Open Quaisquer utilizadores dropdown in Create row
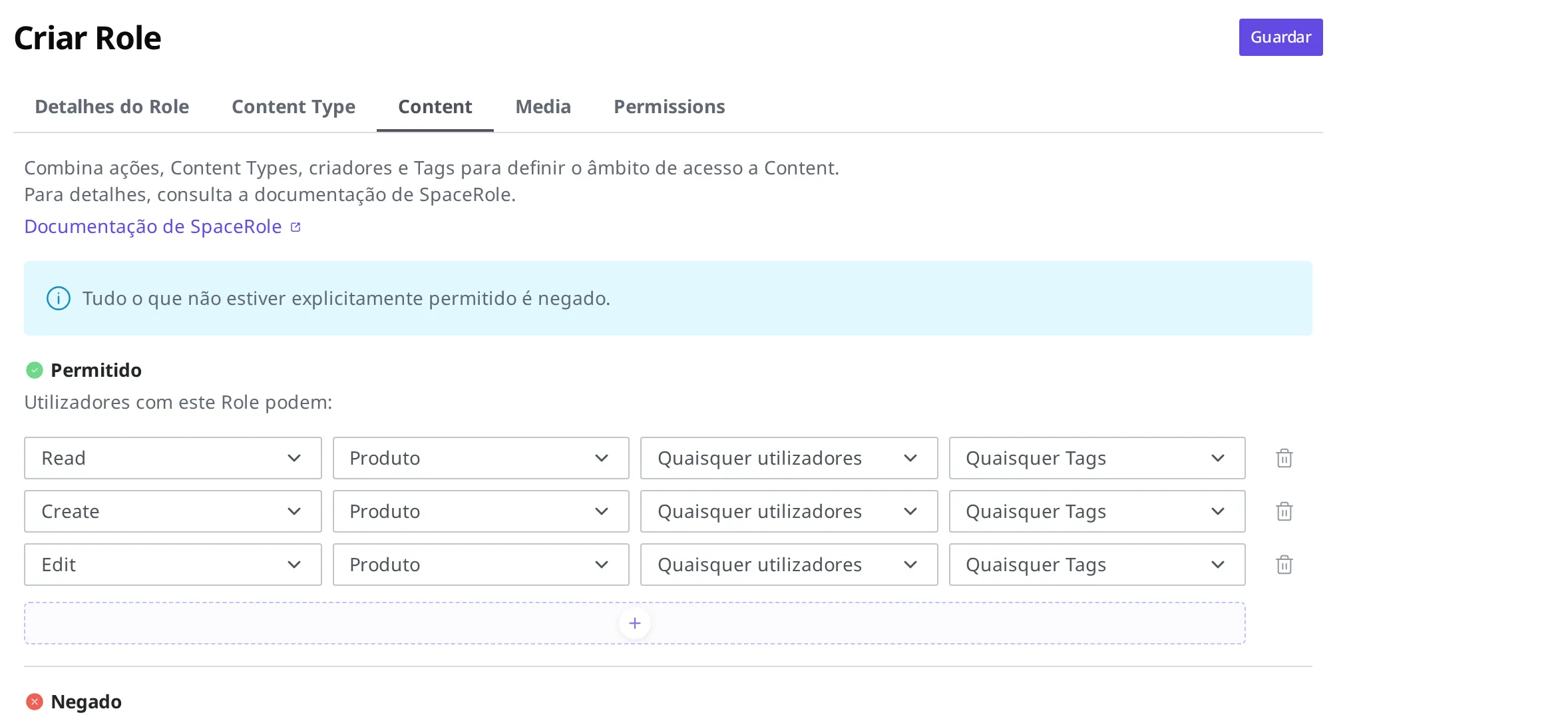 (x=789, y=511)
